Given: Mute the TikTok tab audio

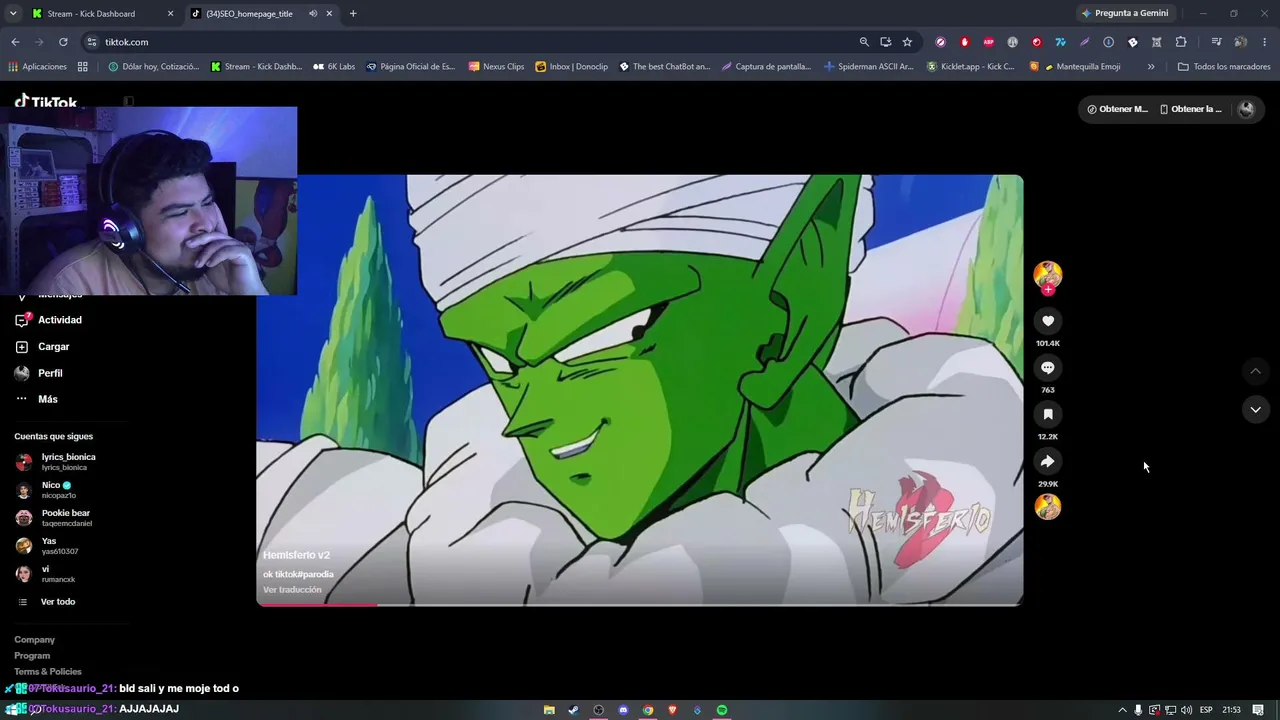Looking at the screenshot, I should (313, 14).
